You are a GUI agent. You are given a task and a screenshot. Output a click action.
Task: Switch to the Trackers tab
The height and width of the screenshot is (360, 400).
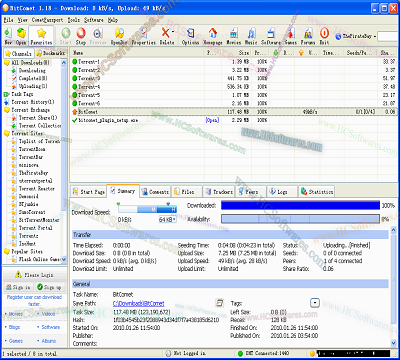pyautogui.click(x=219, y=192)
